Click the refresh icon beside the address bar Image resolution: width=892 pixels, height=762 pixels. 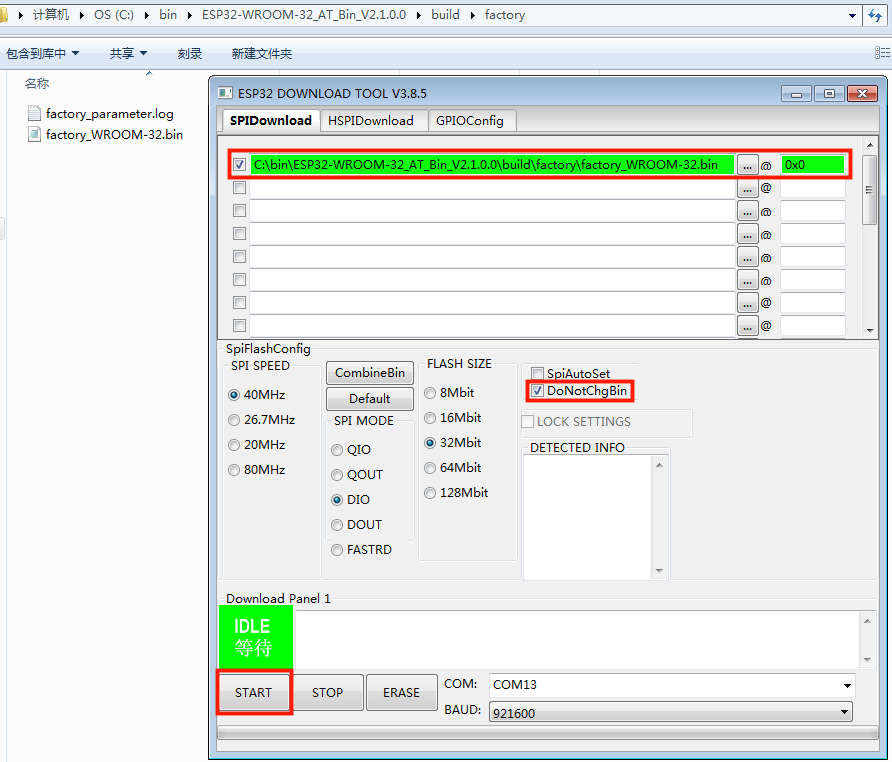coord(879,16)
